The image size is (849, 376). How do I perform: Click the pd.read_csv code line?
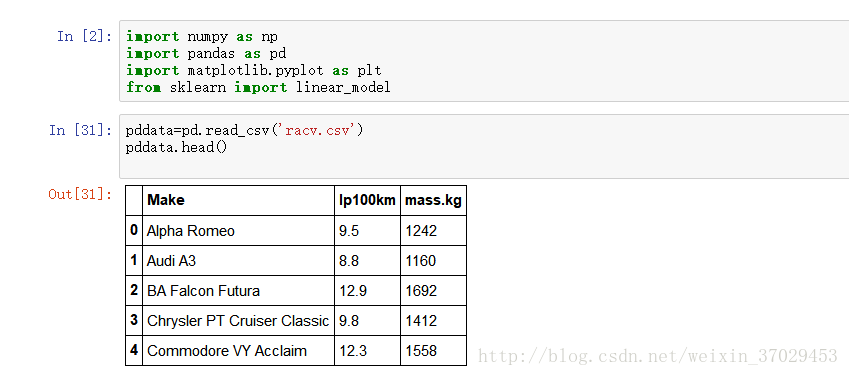tap(244, 131)
